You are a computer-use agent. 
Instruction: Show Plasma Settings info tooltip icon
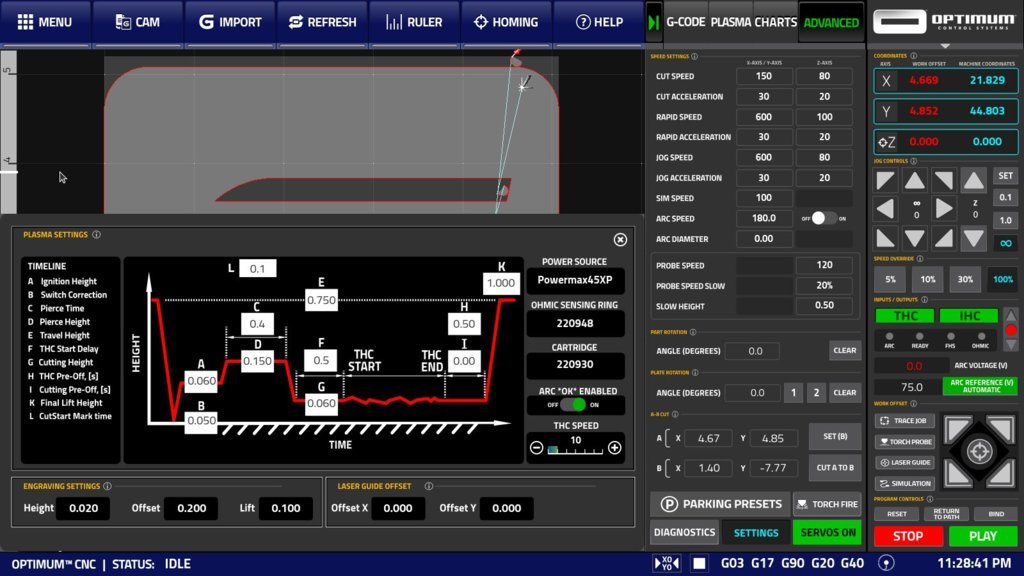click(97, 234)
